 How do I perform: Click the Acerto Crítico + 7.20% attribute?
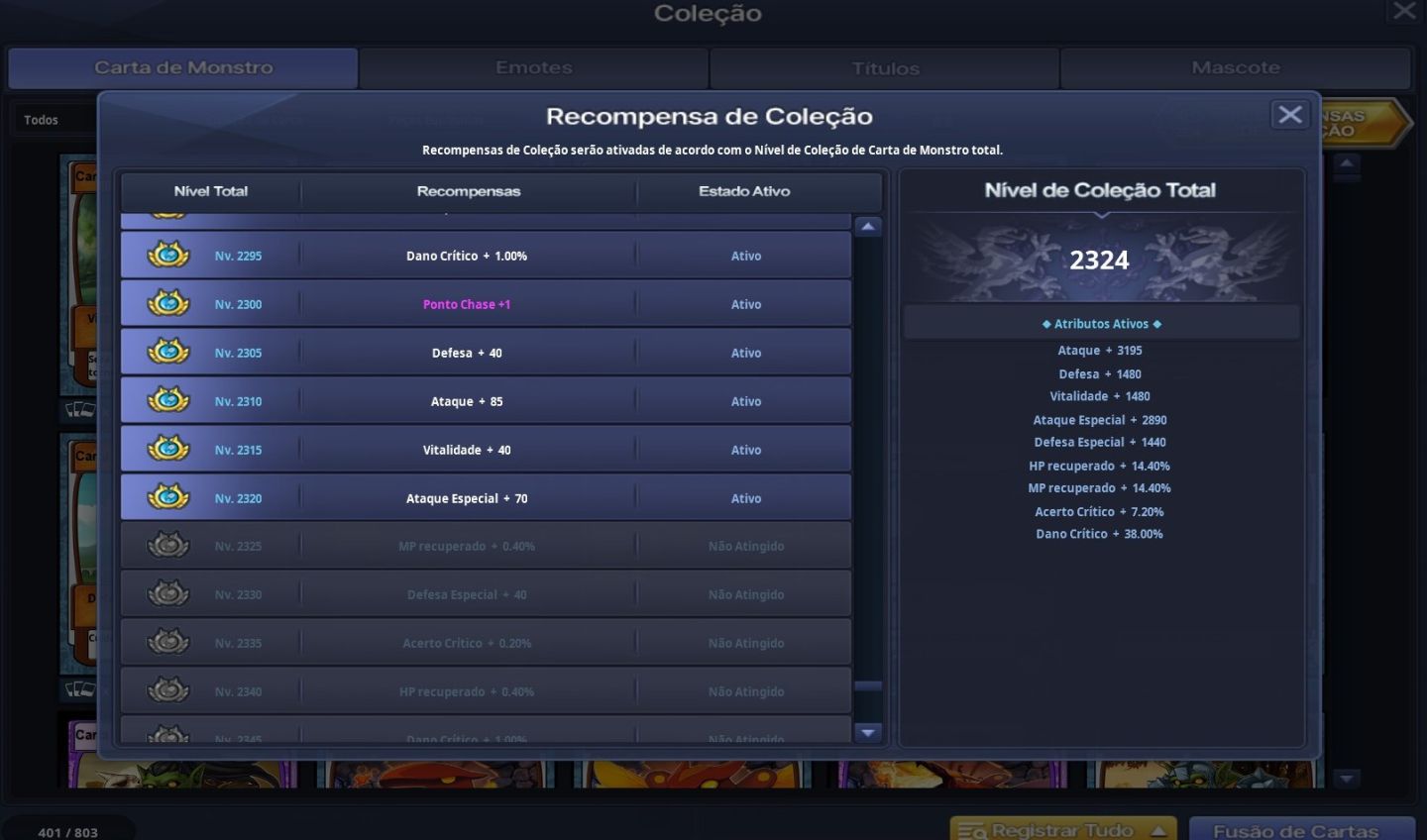tap(1100, 512)
